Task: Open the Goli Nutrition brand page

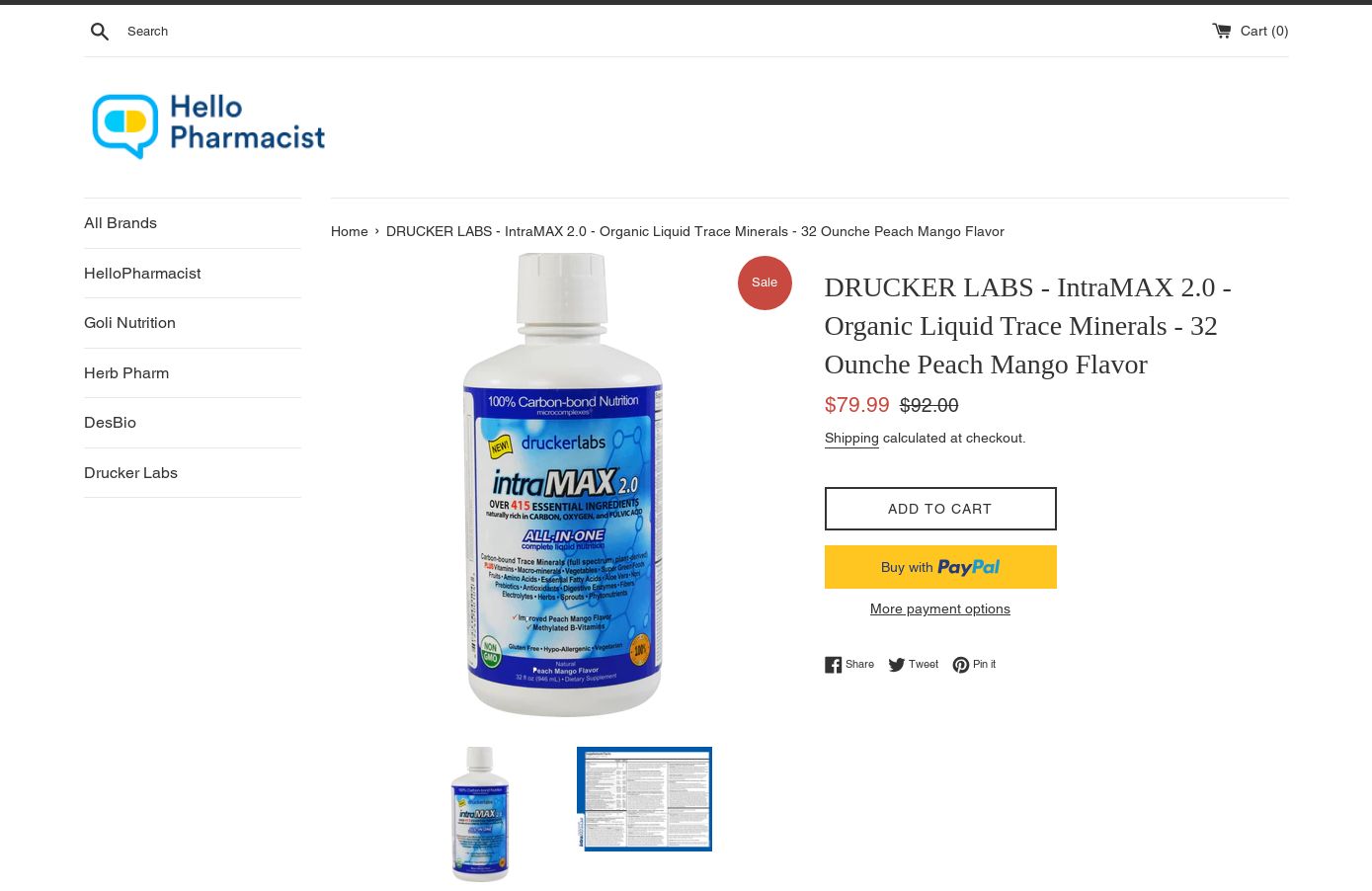Action: (x=129, y=323)
